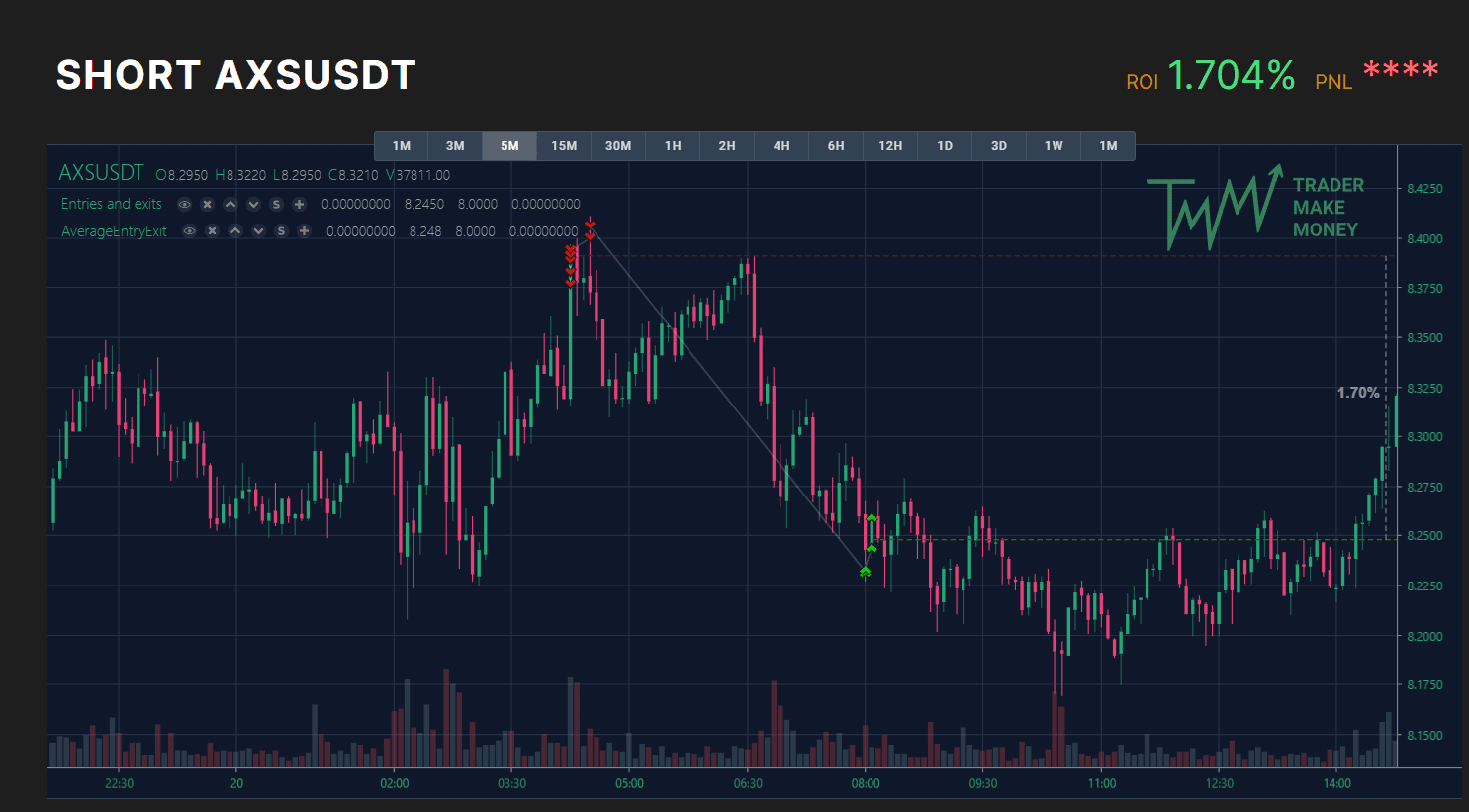Select the 1D timeframe
This screenshot has width=1469, height=812.
(x=945, y=145)
